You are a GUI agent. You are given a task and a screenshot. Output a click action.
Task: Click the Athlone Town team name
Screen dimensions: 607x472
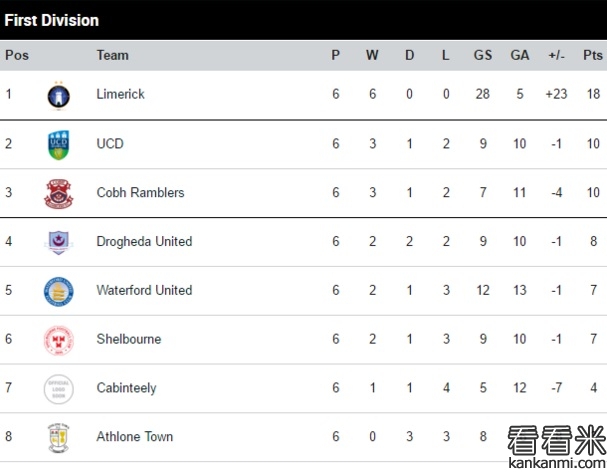click(x=134, y=436)
